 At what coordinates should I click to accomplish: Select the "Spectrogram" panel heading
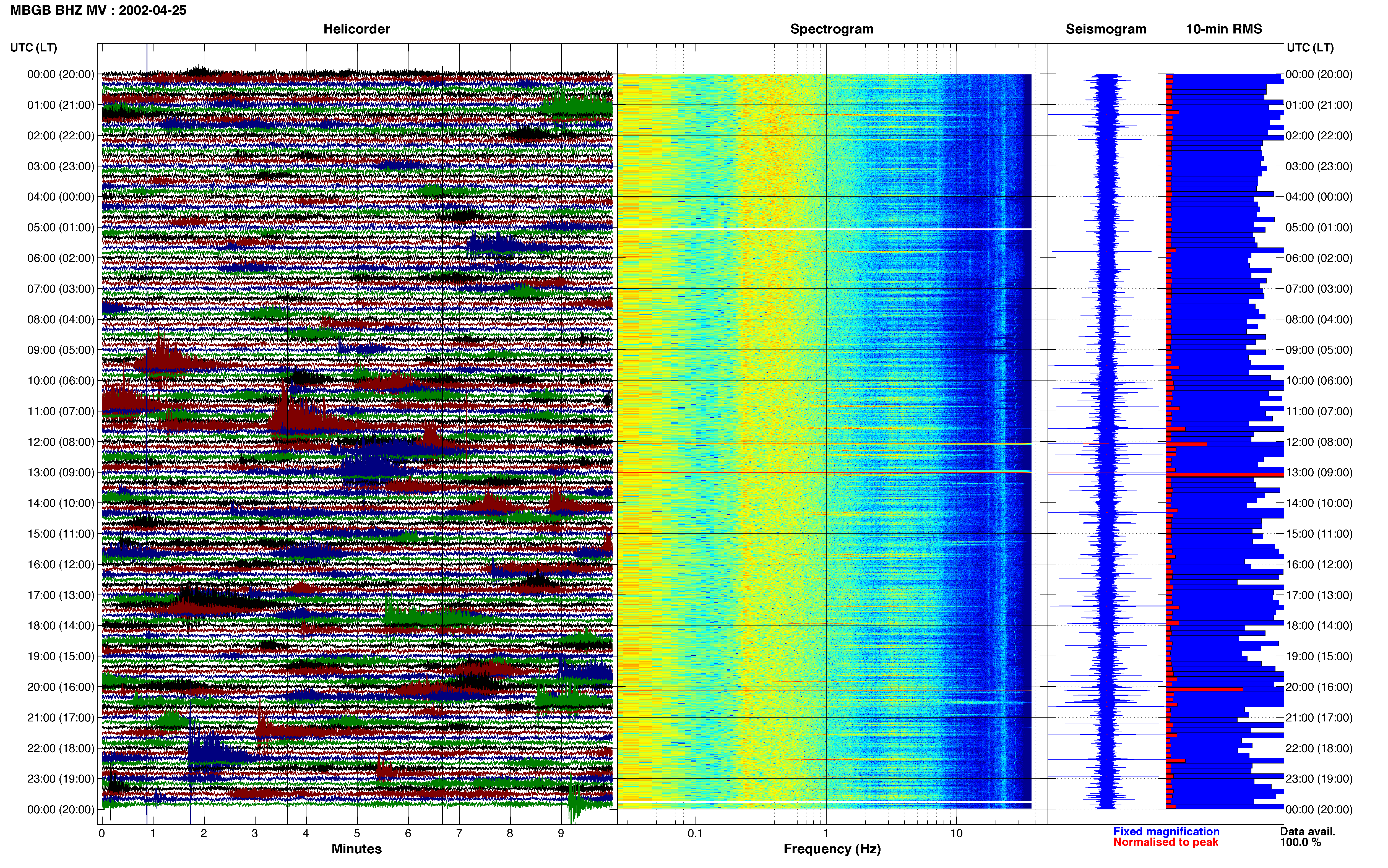click(x=832, y=29)
